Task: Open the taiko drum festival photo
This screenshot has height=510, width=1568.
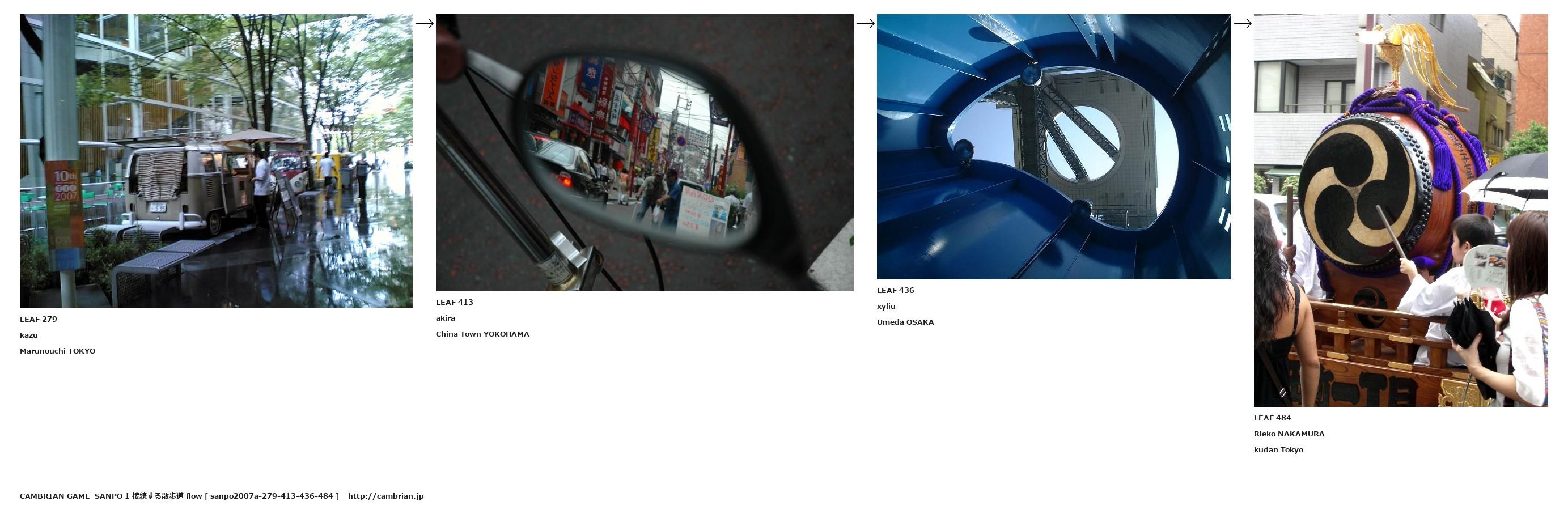Action: [1400, 211]
